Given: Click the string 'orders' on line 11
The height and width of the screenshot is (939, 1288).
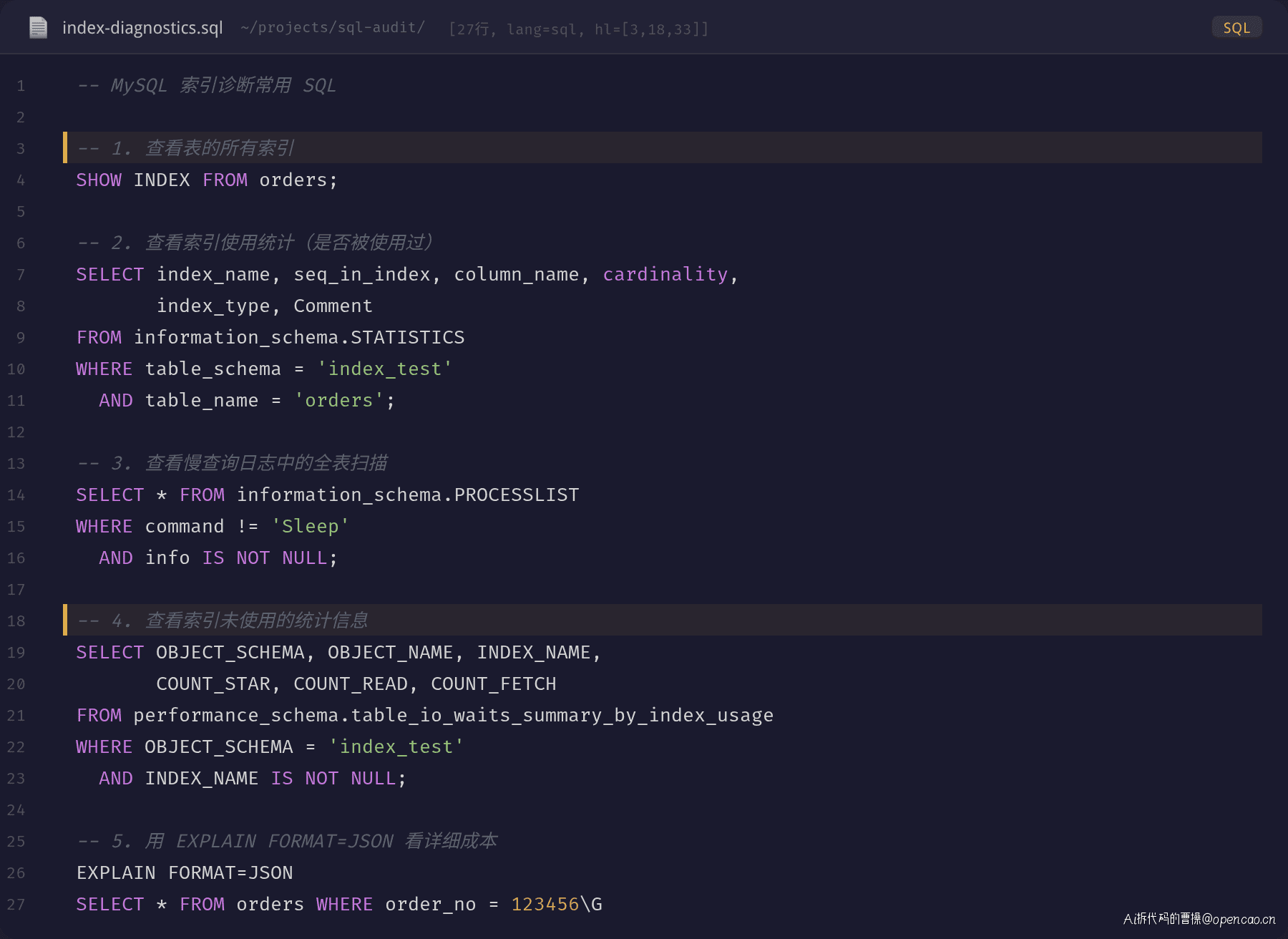Looking at the screenshot, I should click(339, 400).
